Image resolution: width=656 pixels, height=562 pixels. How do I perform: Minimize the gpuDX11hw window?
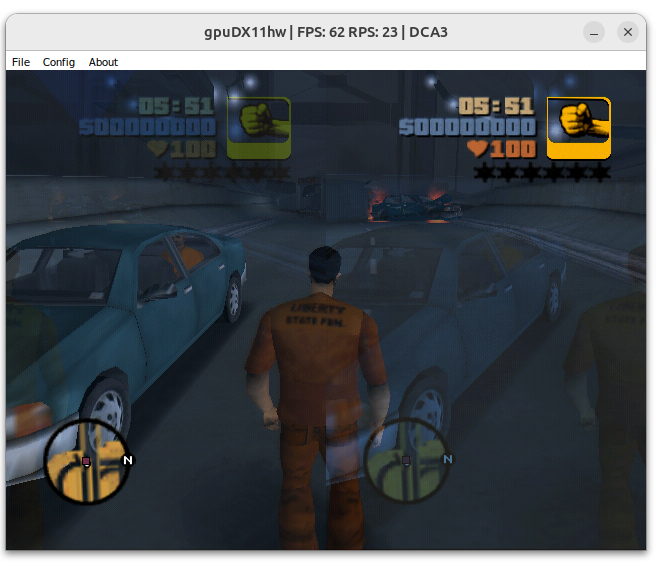pyautogui.click(x=594, y=32)
